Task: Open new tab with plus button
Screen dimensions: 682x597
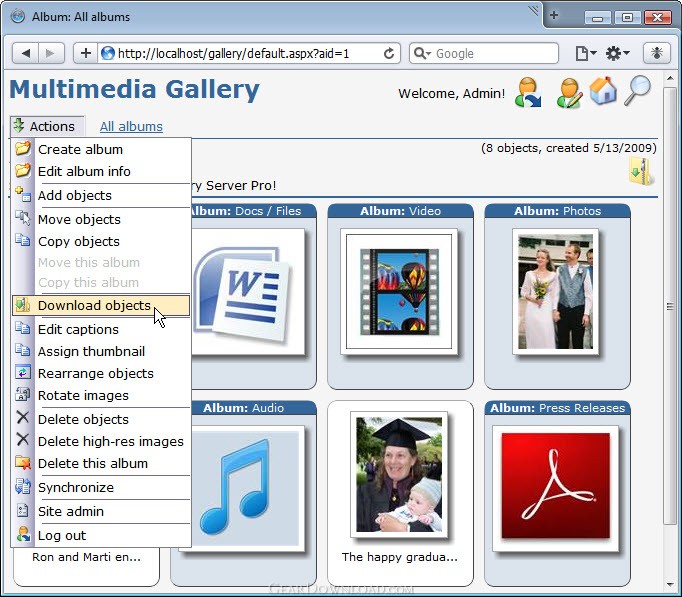Action: pos(554,15)
